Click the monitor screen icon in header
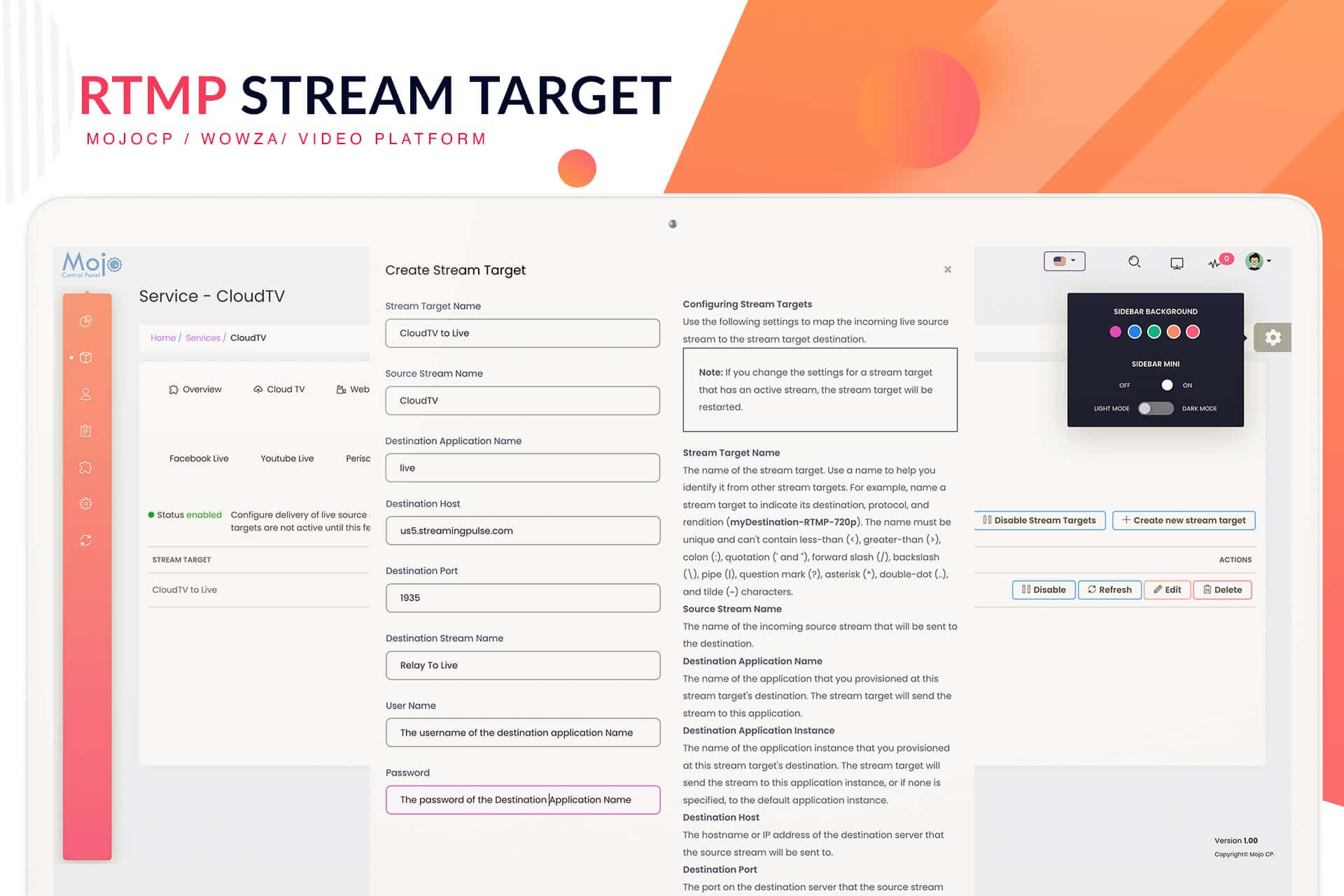 [1177, 263]
